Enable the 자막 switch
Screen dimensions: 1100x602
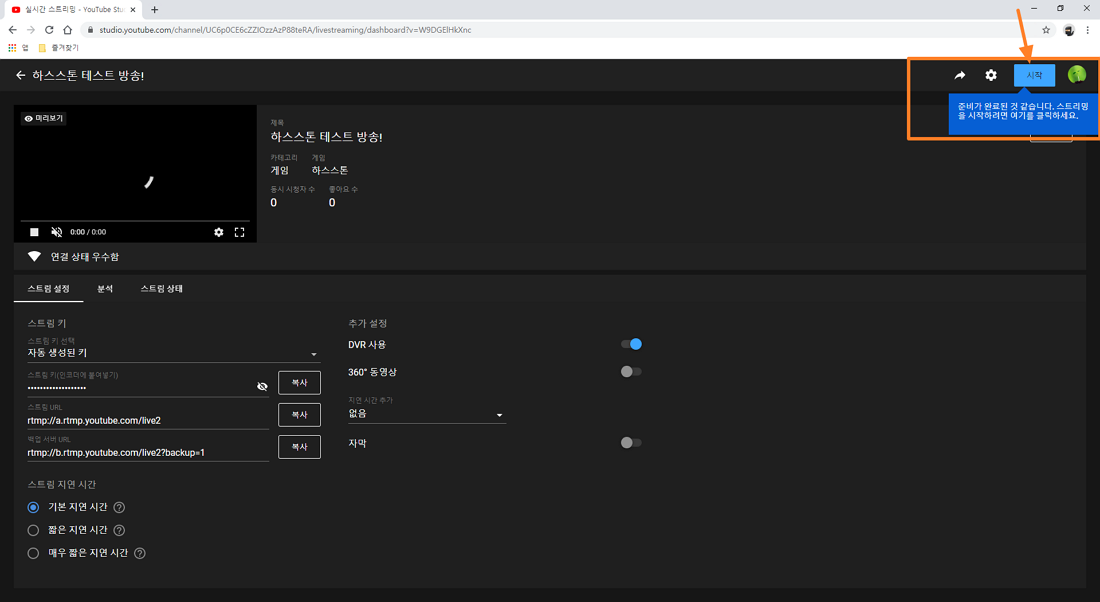pos(631,443)
